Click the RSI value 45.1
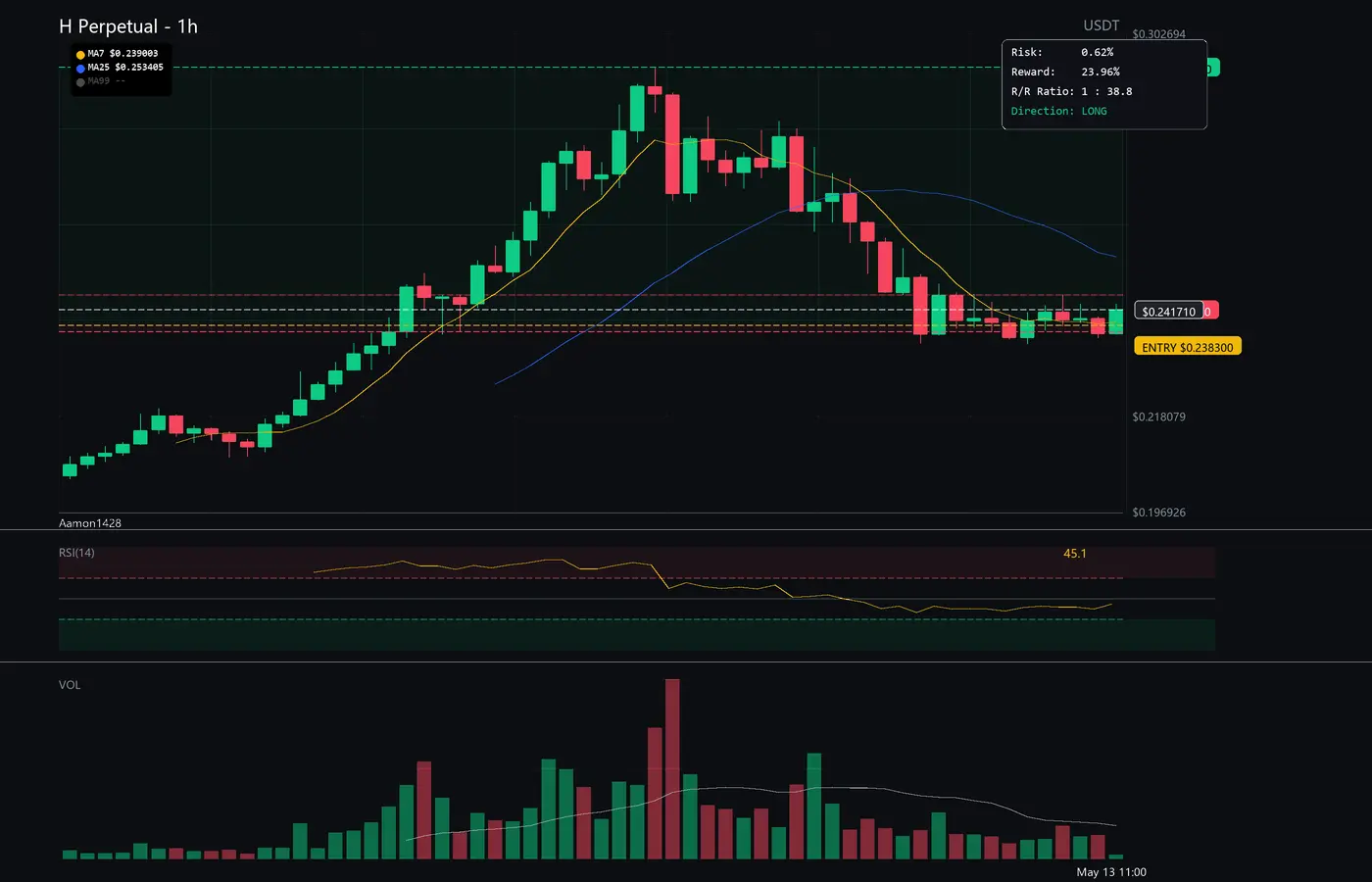This screenshot has width=1372, height=882. click(x=1075, y=554)
